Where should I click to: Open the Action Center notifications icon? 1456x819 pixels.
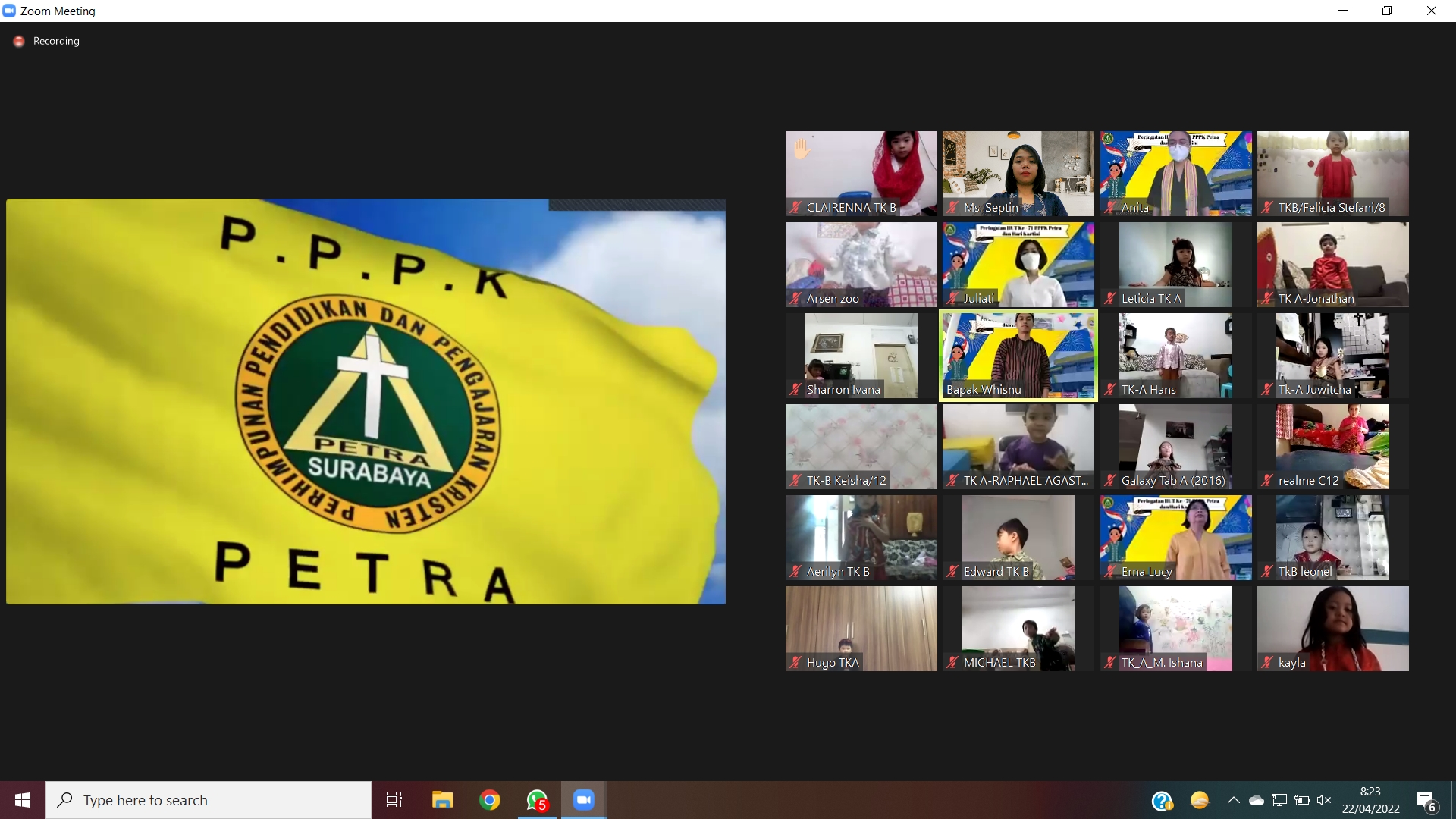coord(1426,801)
